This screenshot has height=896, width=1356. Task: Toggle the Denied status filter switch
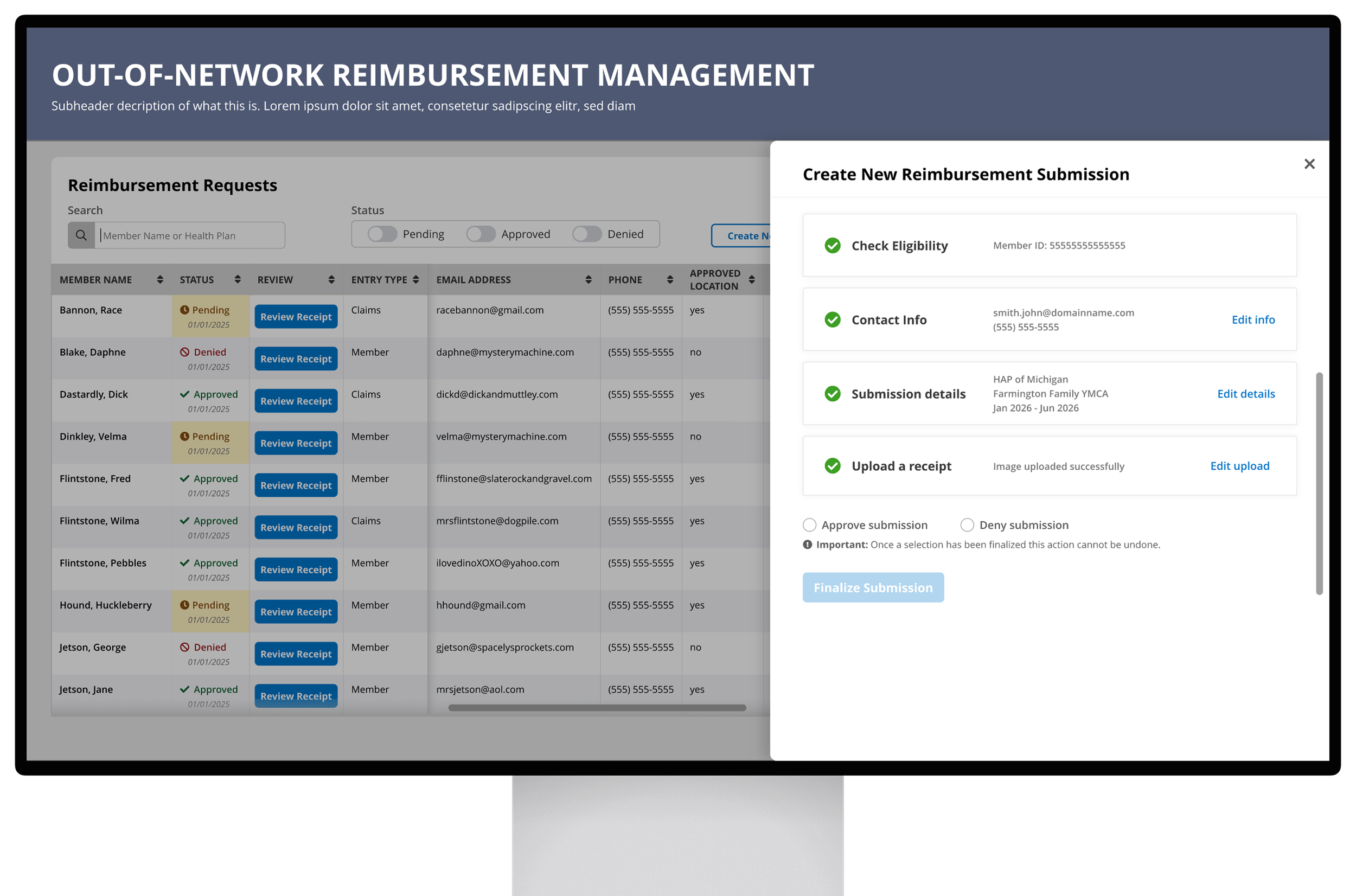(587, 234)
